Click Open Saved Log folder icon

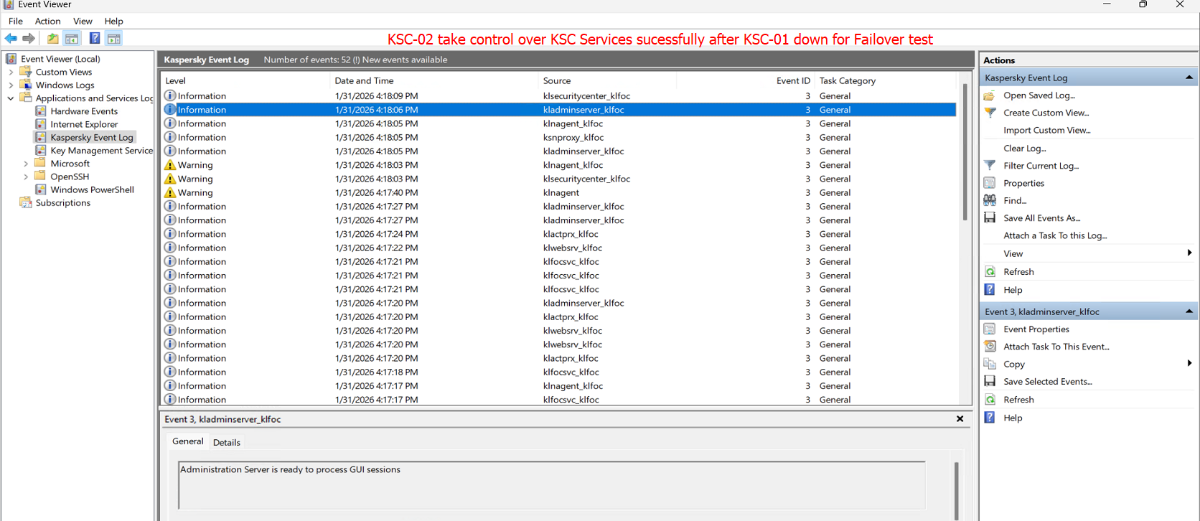[x=989, y=95]
